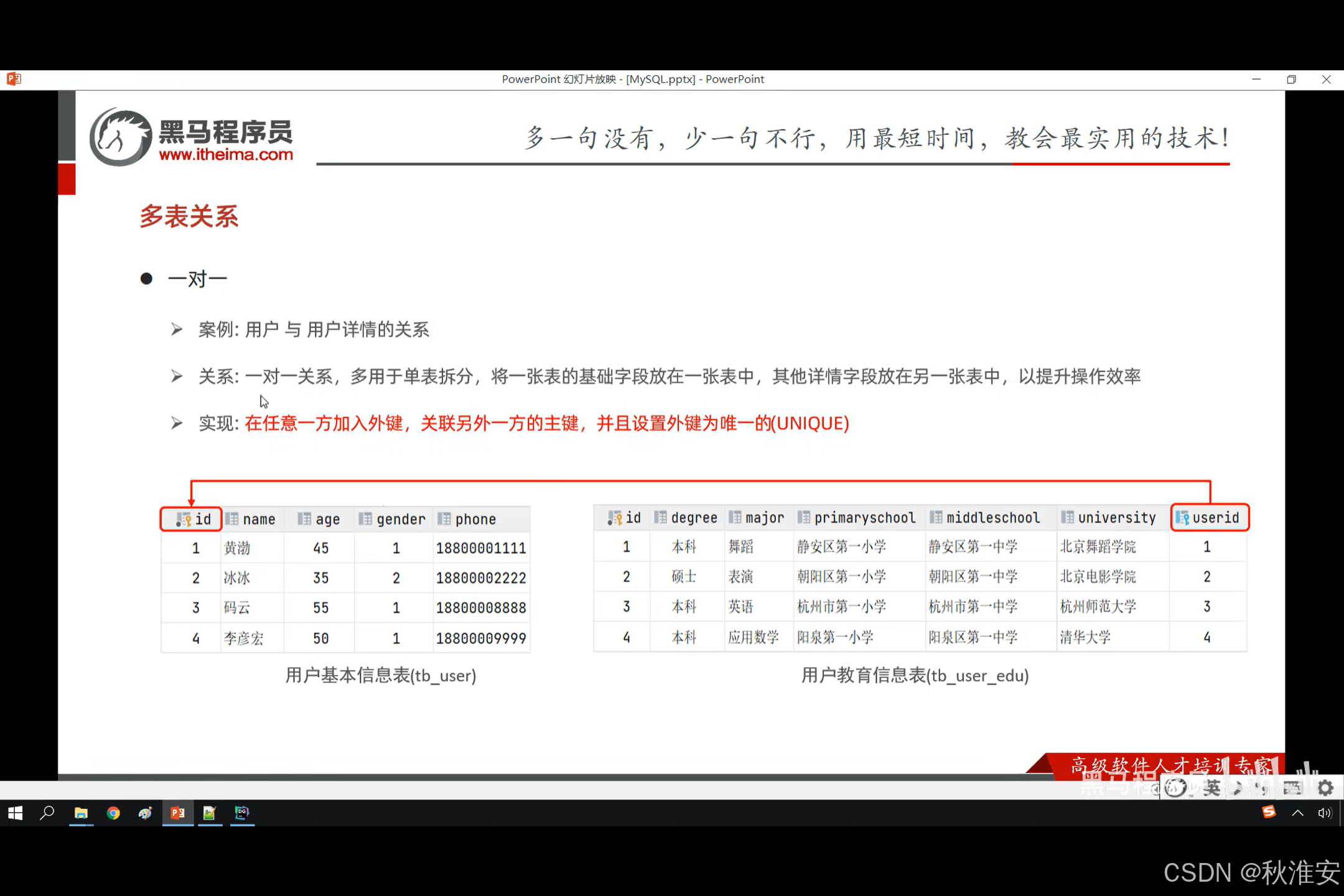Open the Windows Start menu
The height and width of the screenshot is (896, 1344).
click(16, 813)
